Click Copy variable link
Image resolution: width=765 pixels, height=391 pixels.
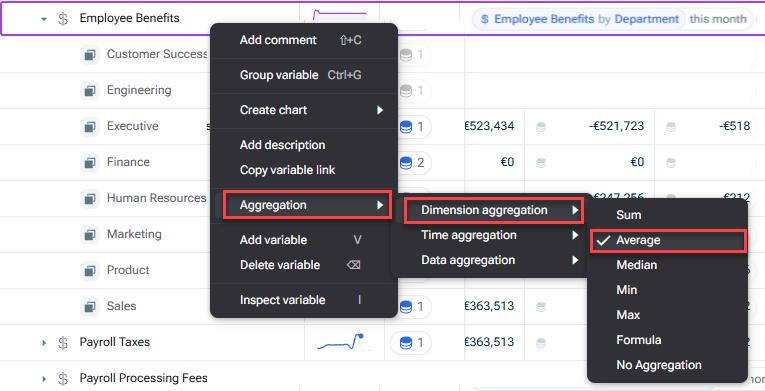pos(303,170)
